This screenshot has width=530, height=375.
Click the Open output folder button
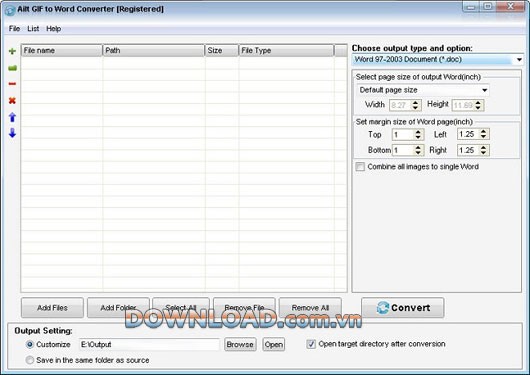(x=274, y=345)
